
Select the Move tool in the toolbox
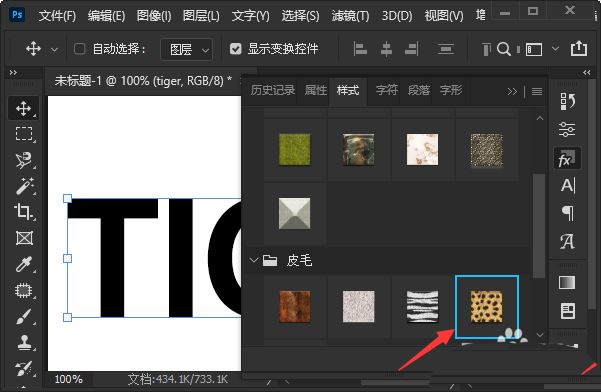pos(23,108)
